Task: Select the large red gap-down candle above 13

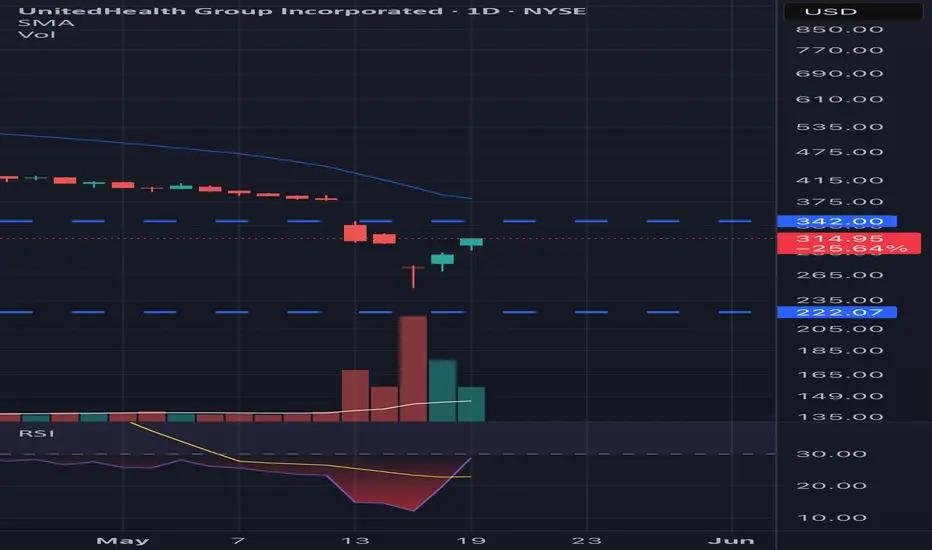Action: point(355,232)
